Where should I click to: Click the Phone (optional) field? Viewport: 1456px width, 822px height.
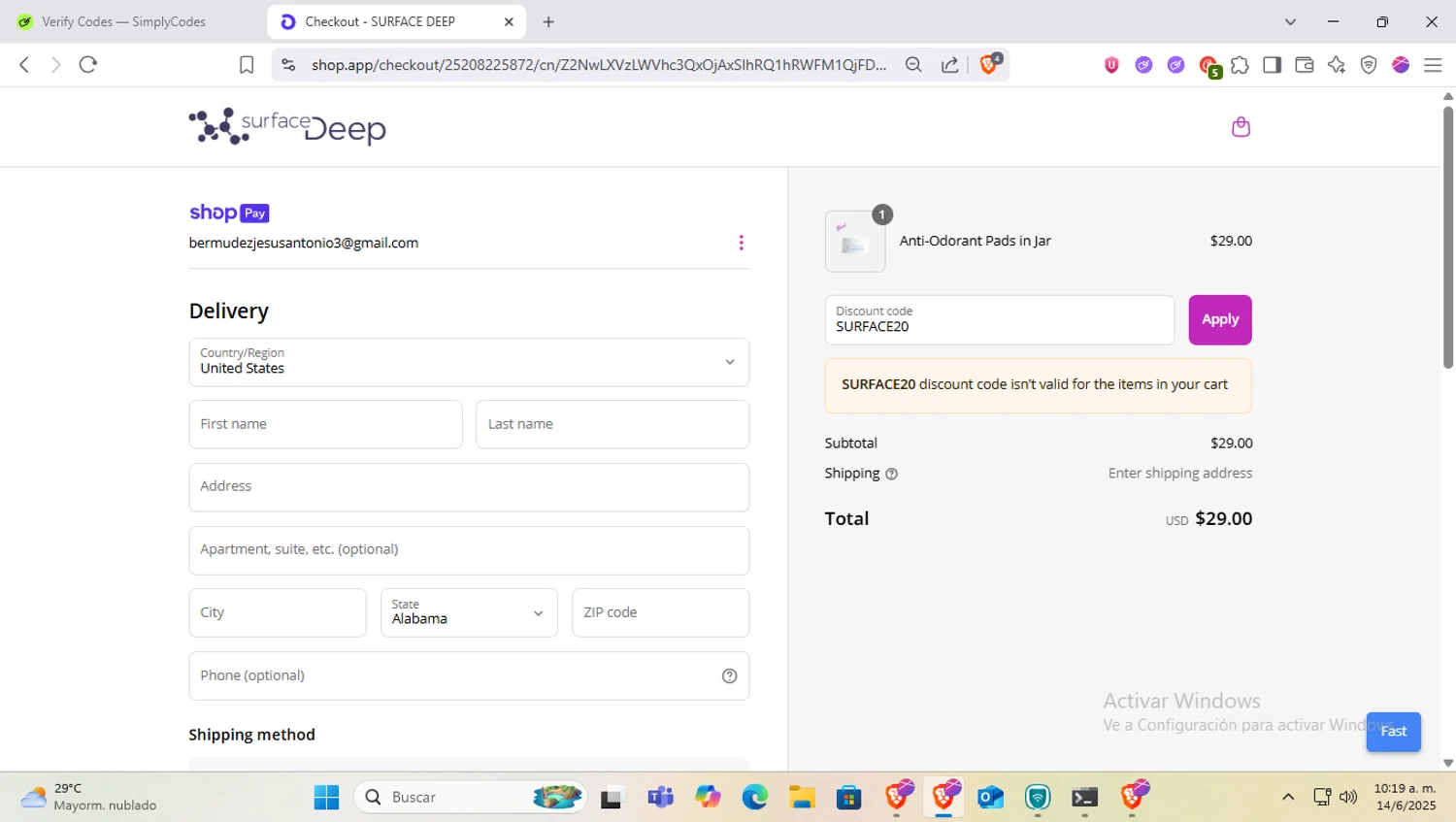pos(469,675)
